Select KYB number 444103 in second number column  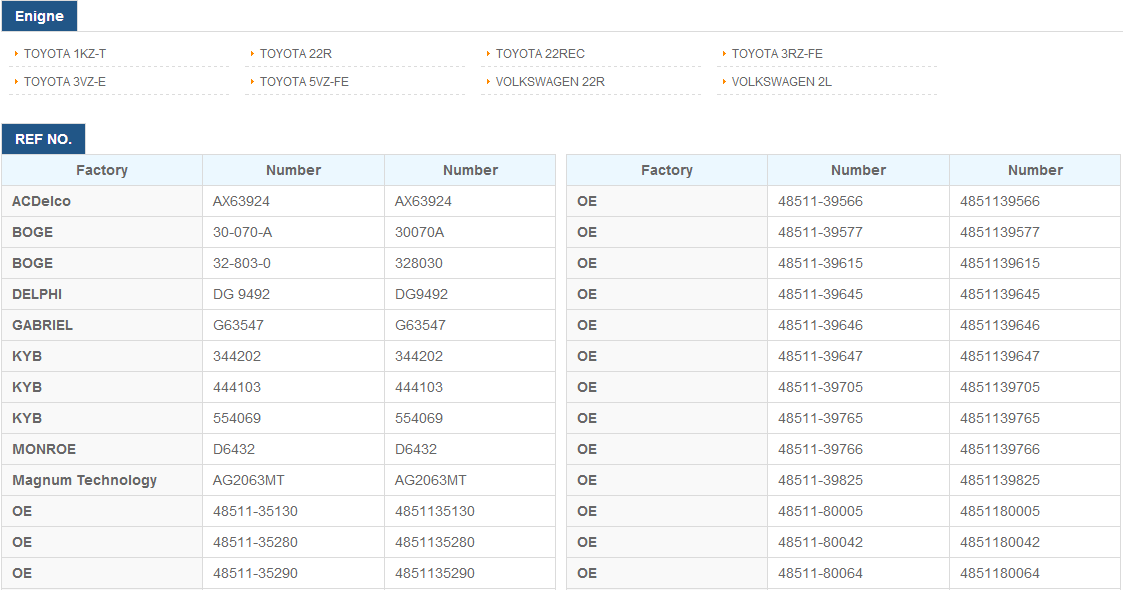pyautogui.click(x=470, y=387)
